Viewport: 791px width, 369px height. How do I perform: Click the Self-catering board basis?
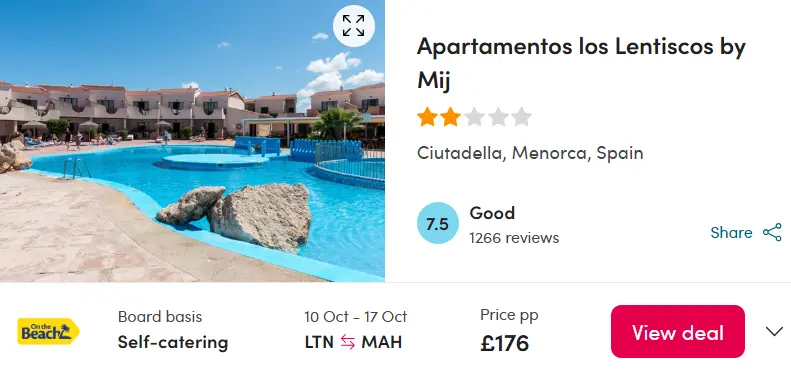(x=173, y=342)
